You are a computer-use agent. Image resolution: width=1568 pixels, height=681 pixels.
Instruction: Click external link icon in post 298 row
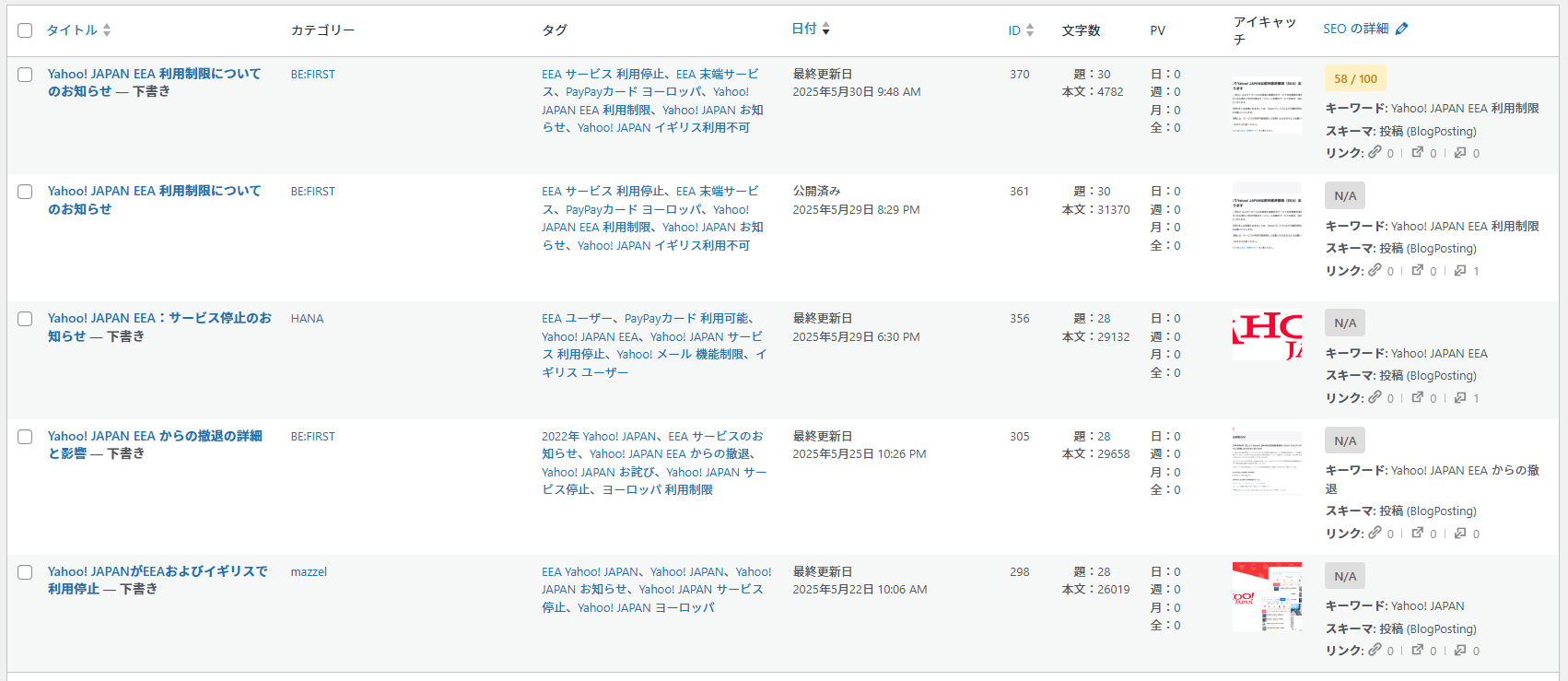pyautogui.click(x=1418, y=650)
